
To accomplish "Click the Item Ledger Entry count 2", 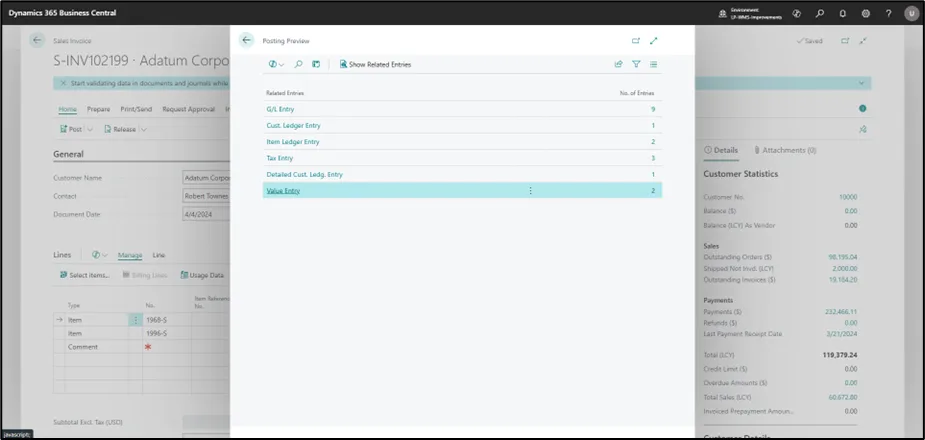I will (653, 142).
